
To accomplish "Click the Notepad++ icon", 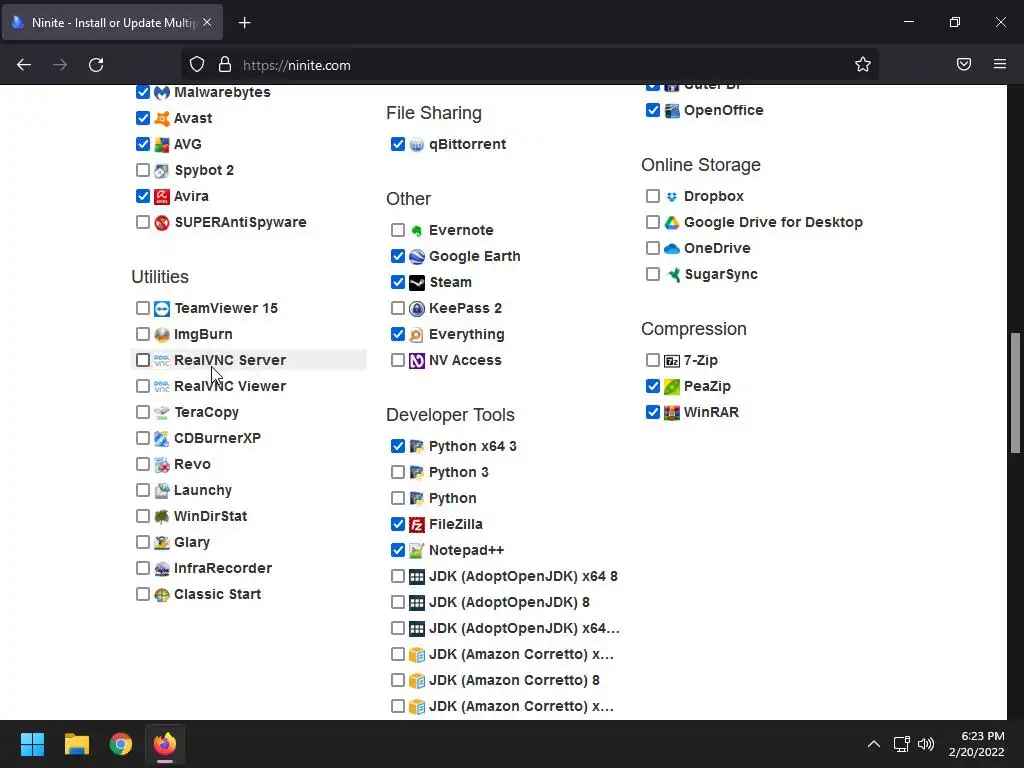I will 417,551.
